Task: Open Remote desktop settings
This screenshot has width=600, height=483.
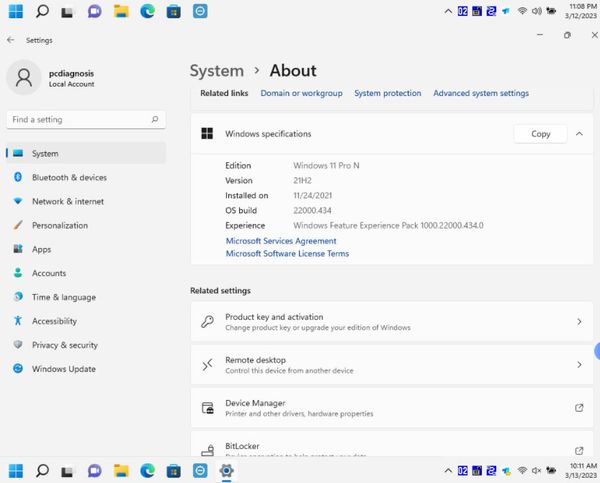Action: [392, 365]
